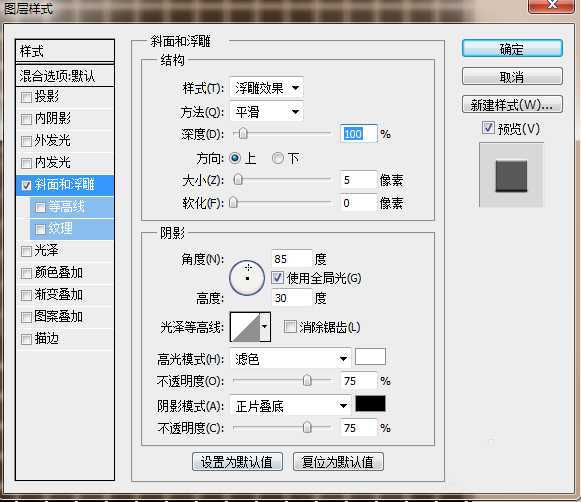Click the 深度 depth slider handle

coord(243,133)
